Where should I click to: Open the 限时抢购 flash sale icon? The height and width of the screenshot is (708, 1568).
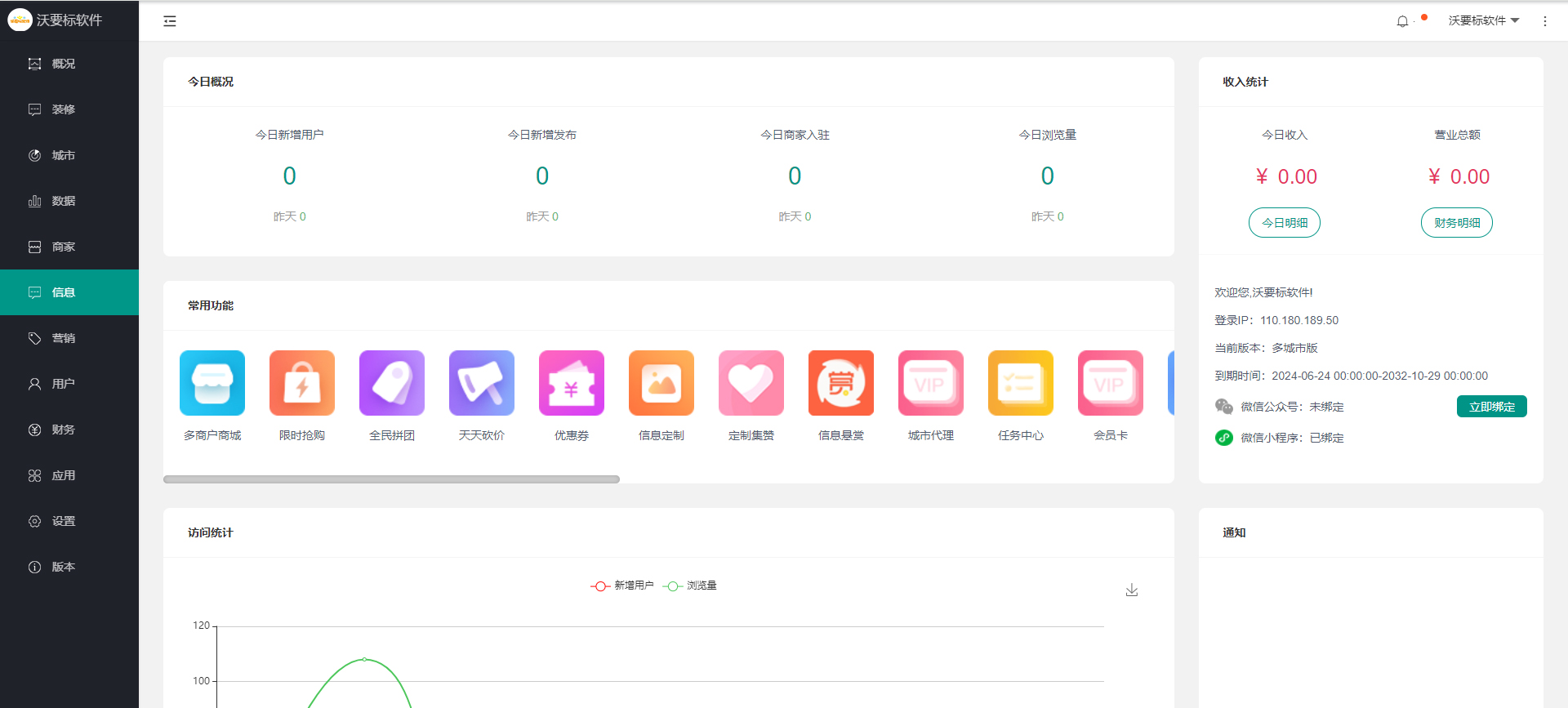302,383
